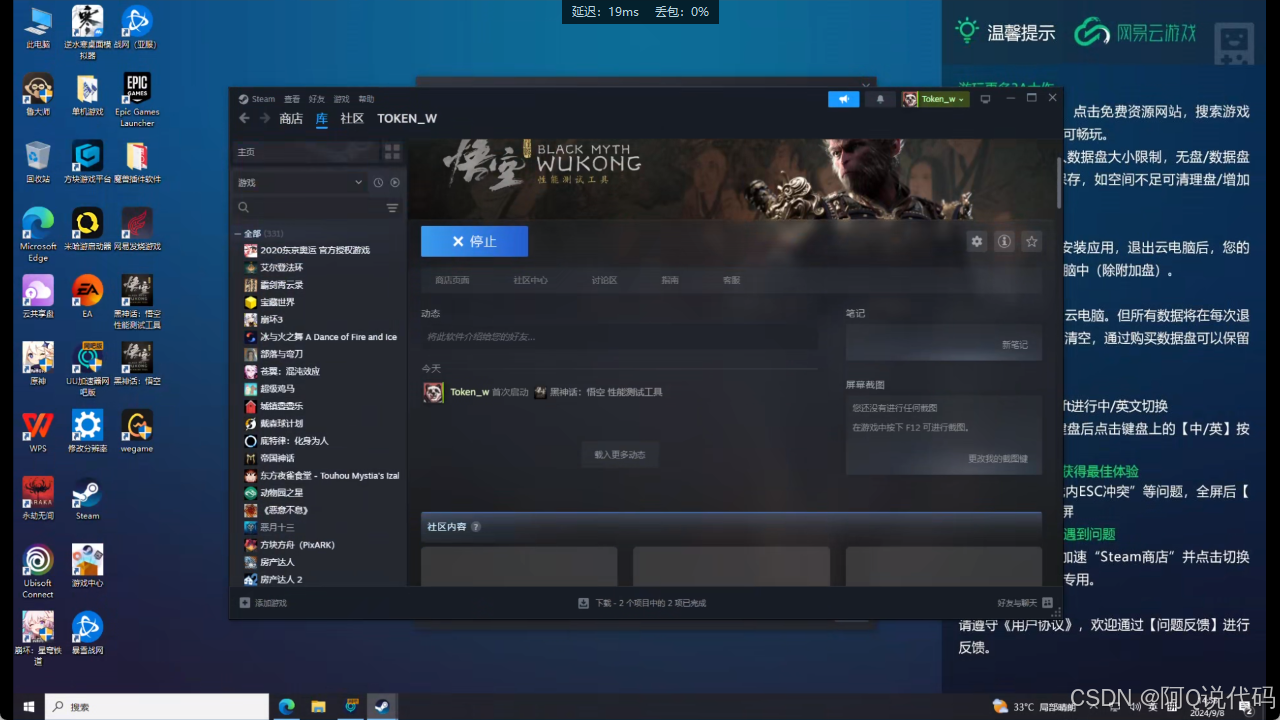
Task: Mark game as favorite with star
Action: [1032, 241]
